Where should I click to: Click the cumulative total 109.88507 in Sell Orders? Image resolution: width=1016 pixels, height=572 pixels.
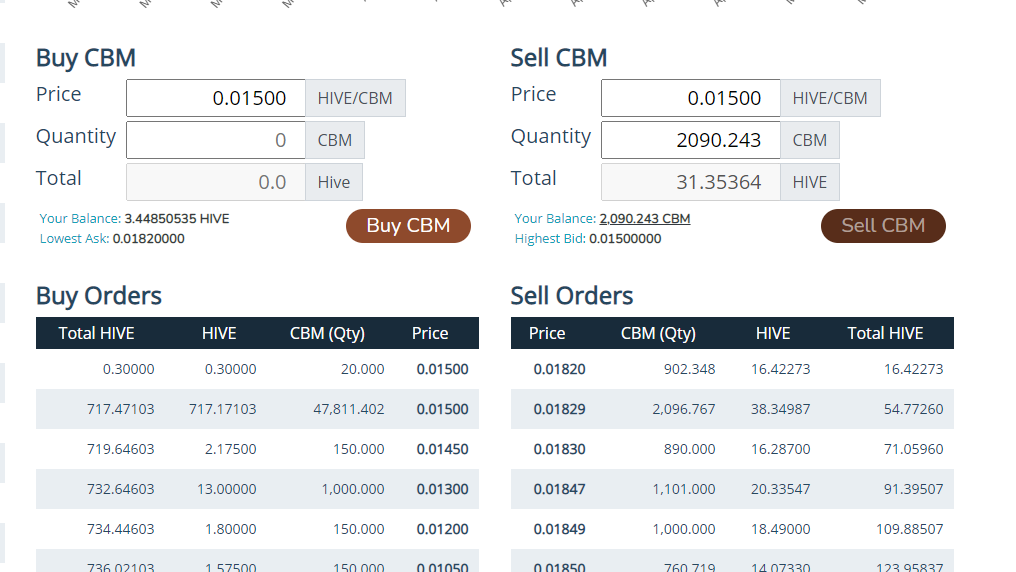(x=910, y=529)
